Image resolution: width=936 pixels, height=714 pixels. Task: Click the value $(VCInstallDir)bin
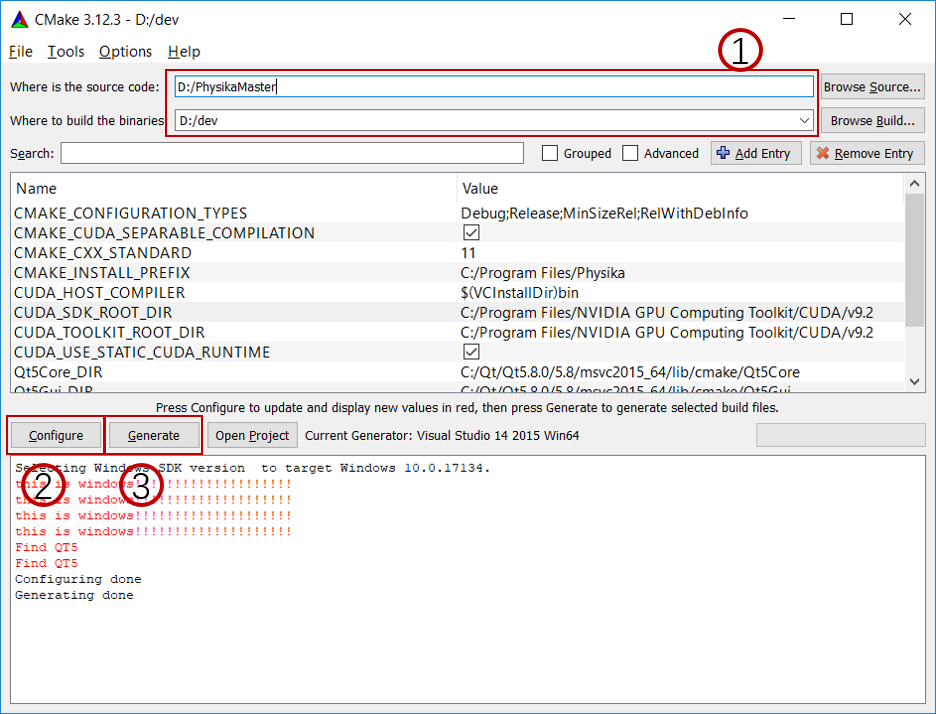[x=519, y=293]
